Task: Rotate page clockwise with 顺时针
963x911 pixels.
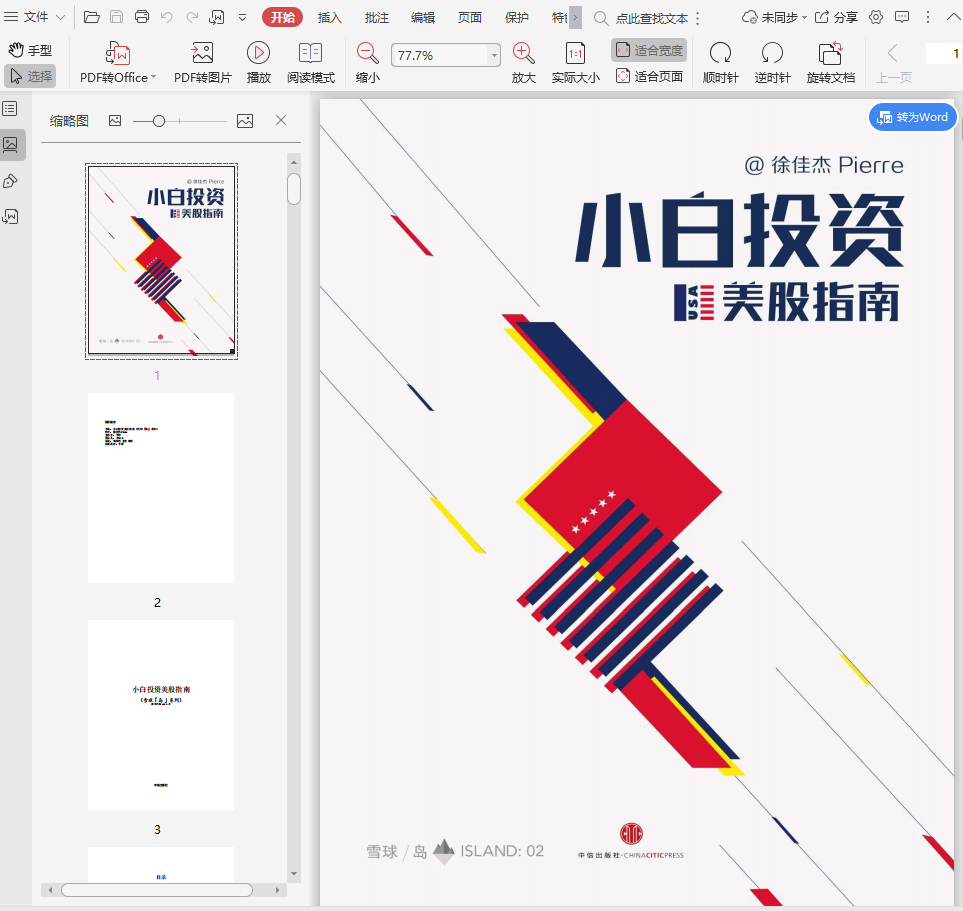Action: point(720,54)
